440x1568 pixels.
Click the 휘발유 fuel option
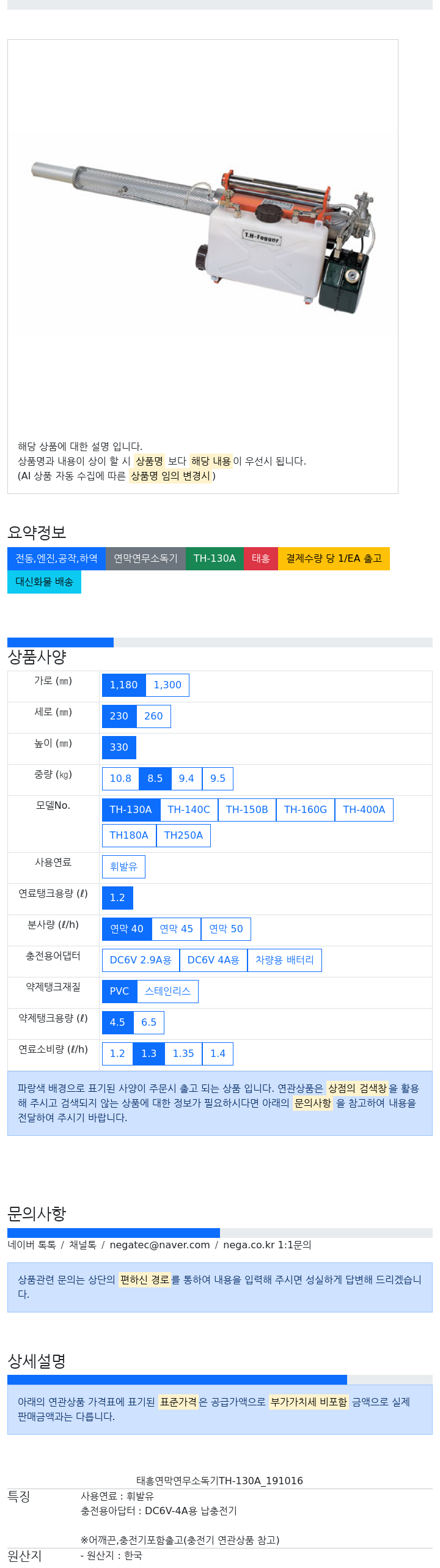(123, 867)
